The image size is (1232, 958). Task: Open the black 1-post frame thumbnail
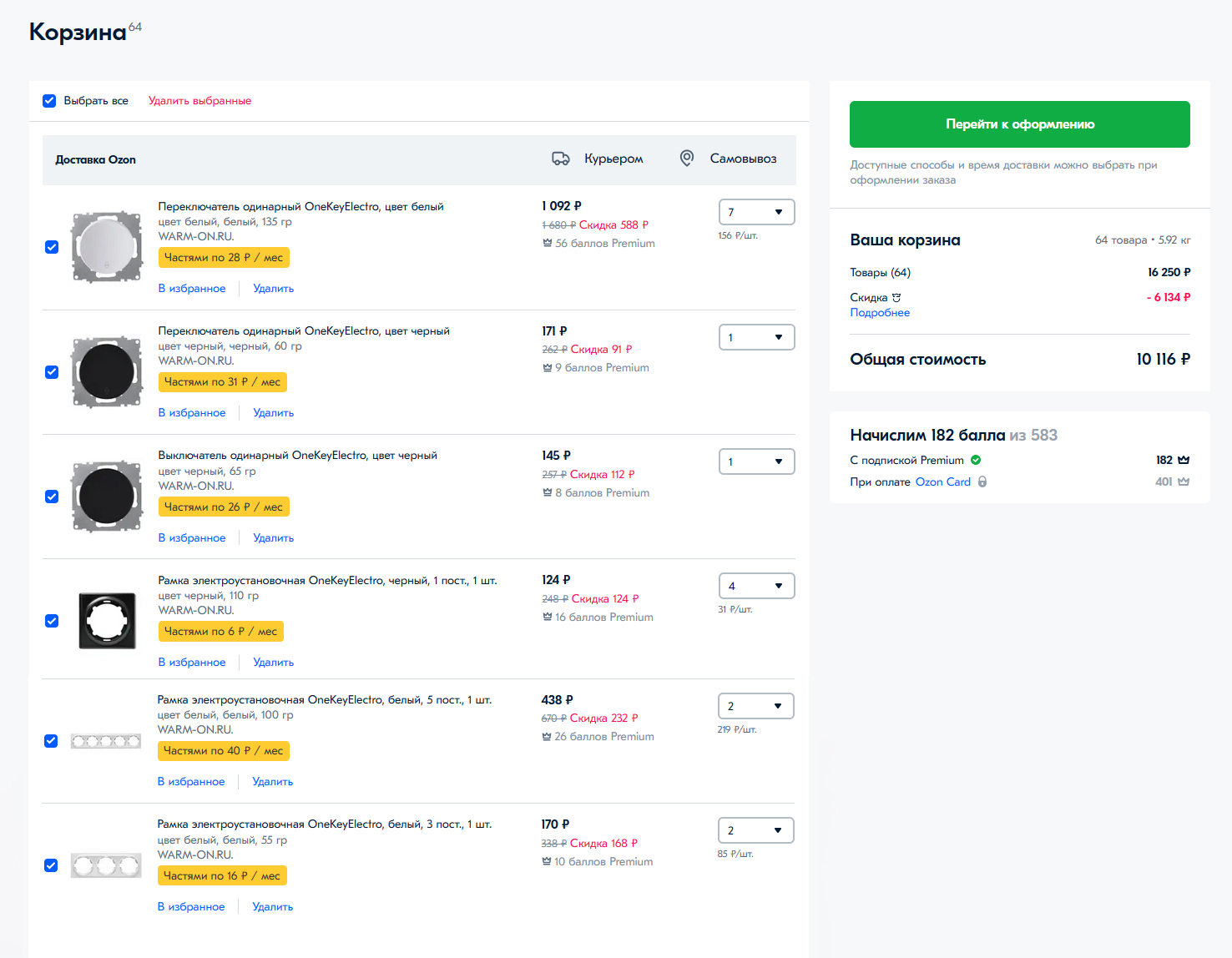(107, 621)
